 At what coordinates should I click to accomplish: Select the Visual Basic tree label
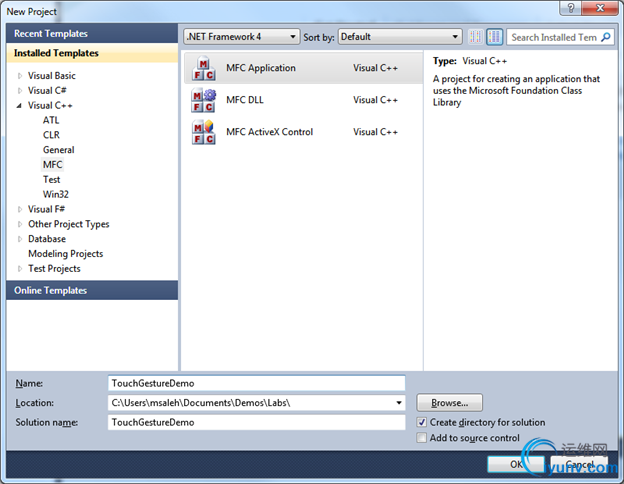point(51,76)
